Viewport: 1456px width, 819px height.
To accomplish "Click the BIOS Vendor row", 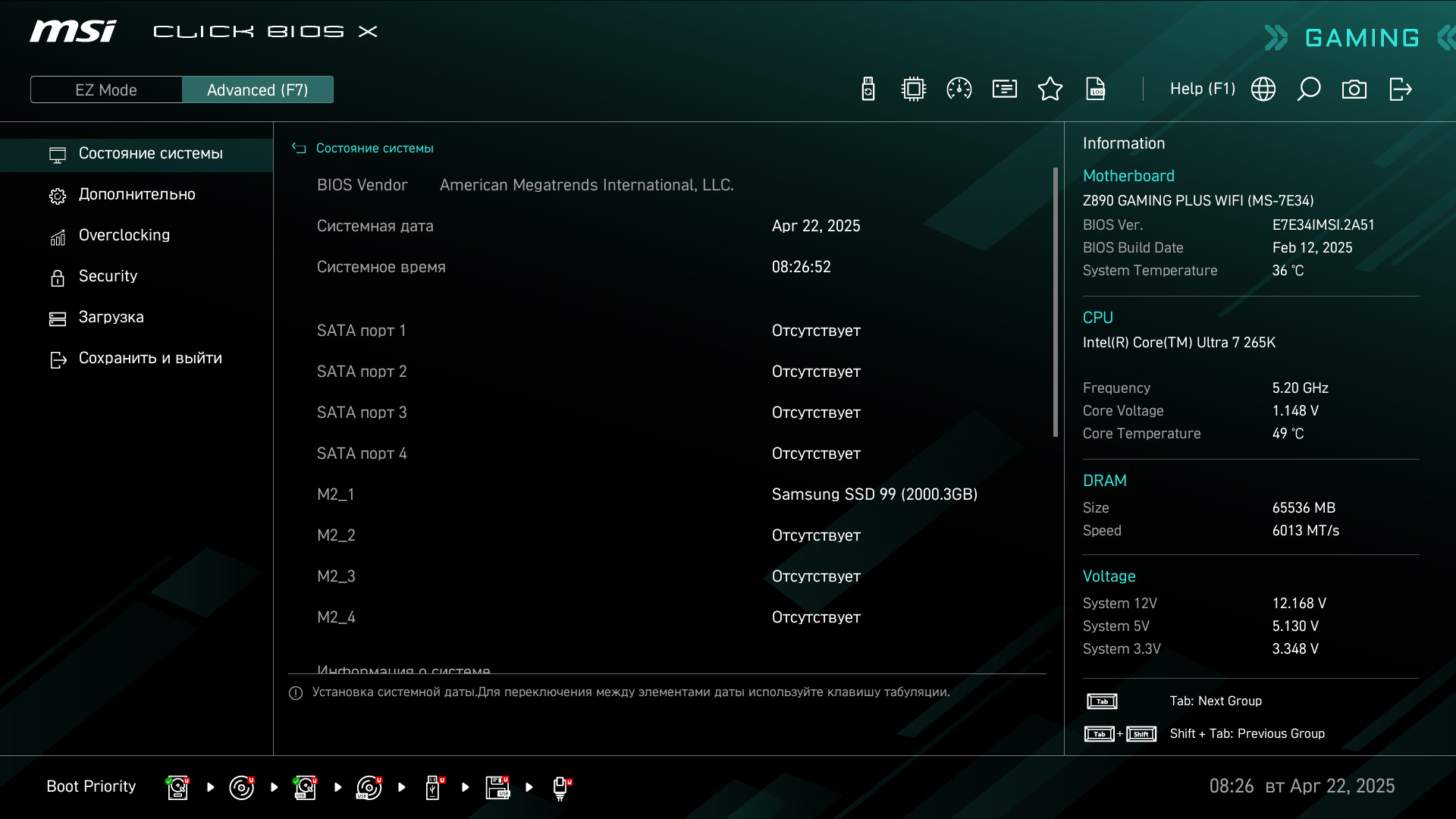I will 667,185.
